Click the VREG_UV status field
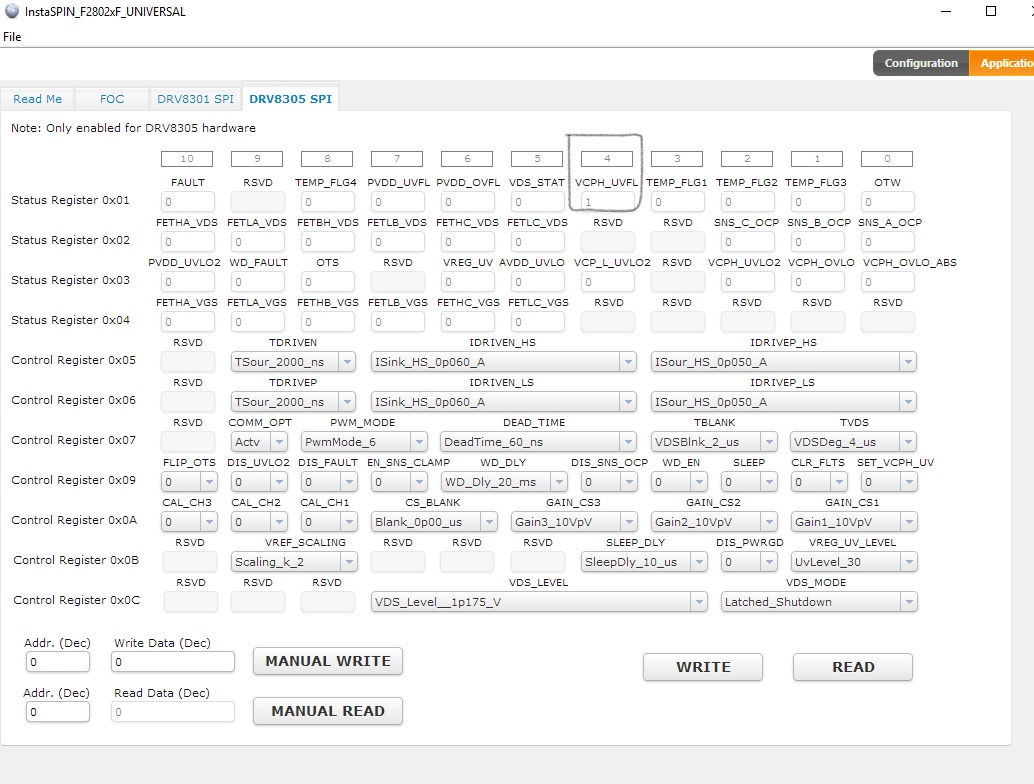The width and height of the screenshot is (1034, 784). [x=468, y=282]
